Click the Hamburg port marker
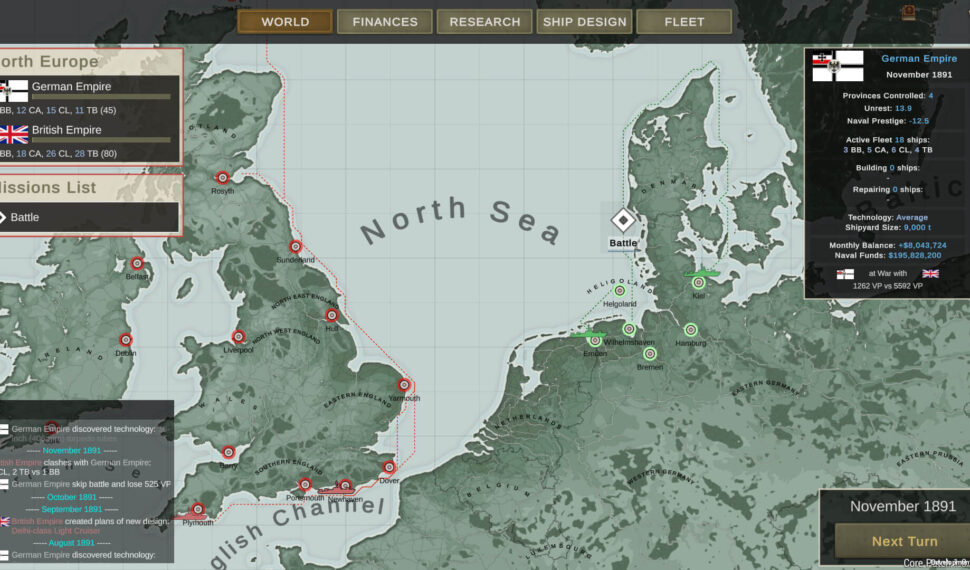This screenshot has height=570, width=970. [x=690, y=330]
